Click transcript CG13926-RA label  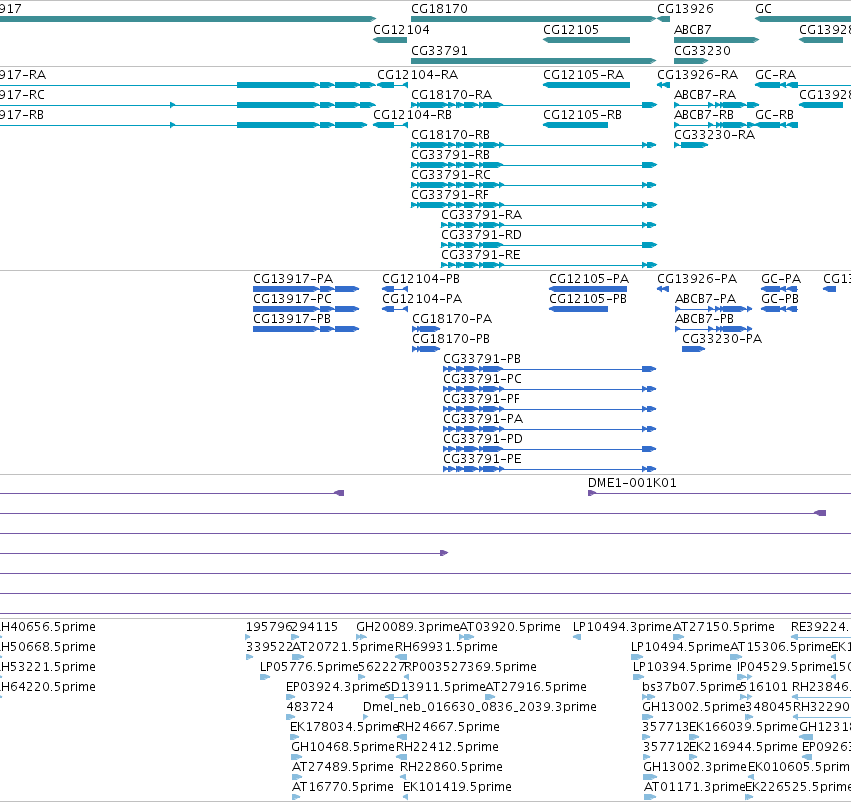click(x=697, y=74)
